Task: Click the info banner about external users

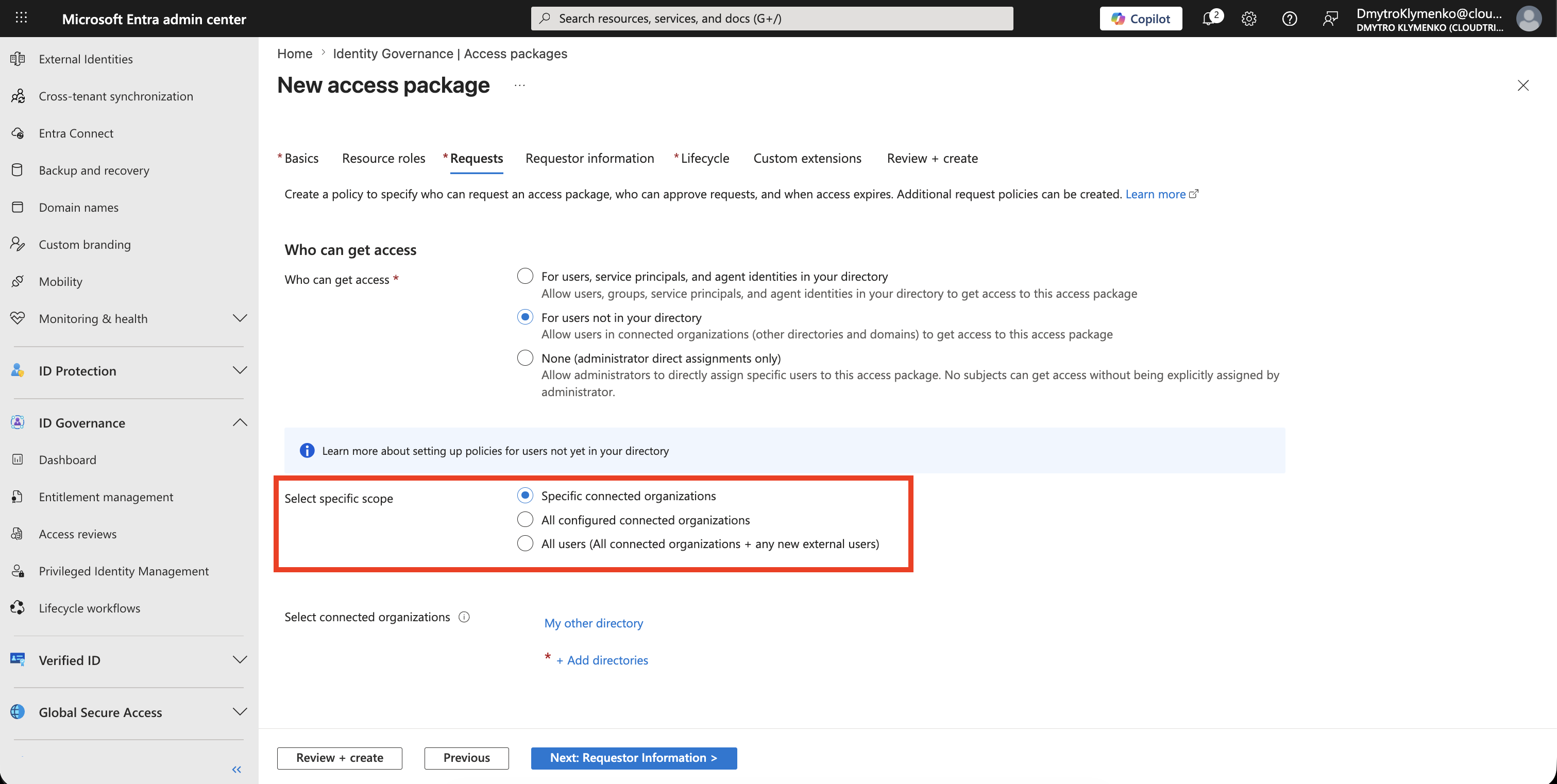Action: (785, 450)
